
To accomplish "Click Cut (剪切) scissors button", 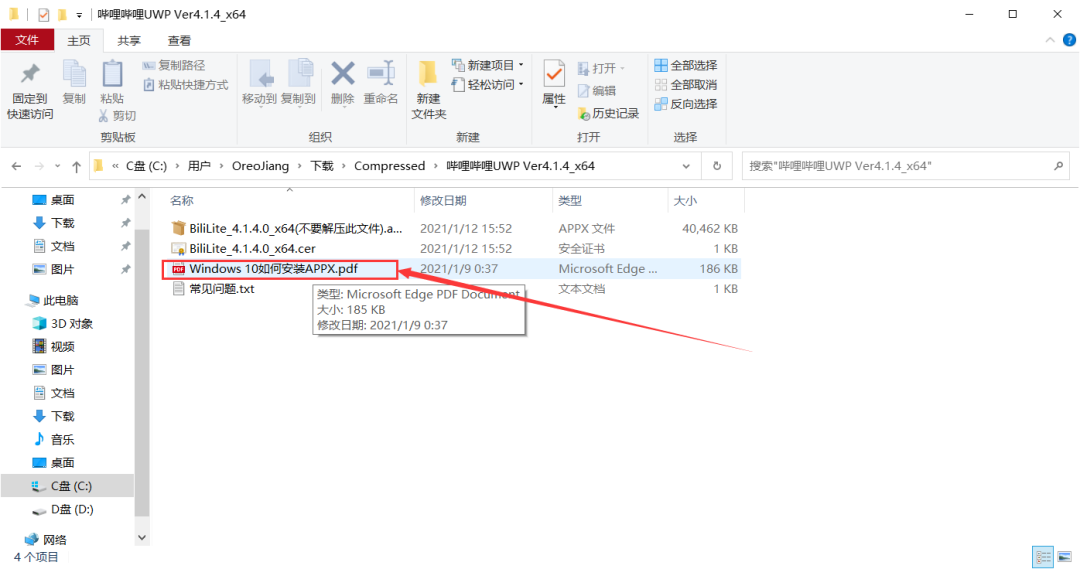I will [116, 116].
